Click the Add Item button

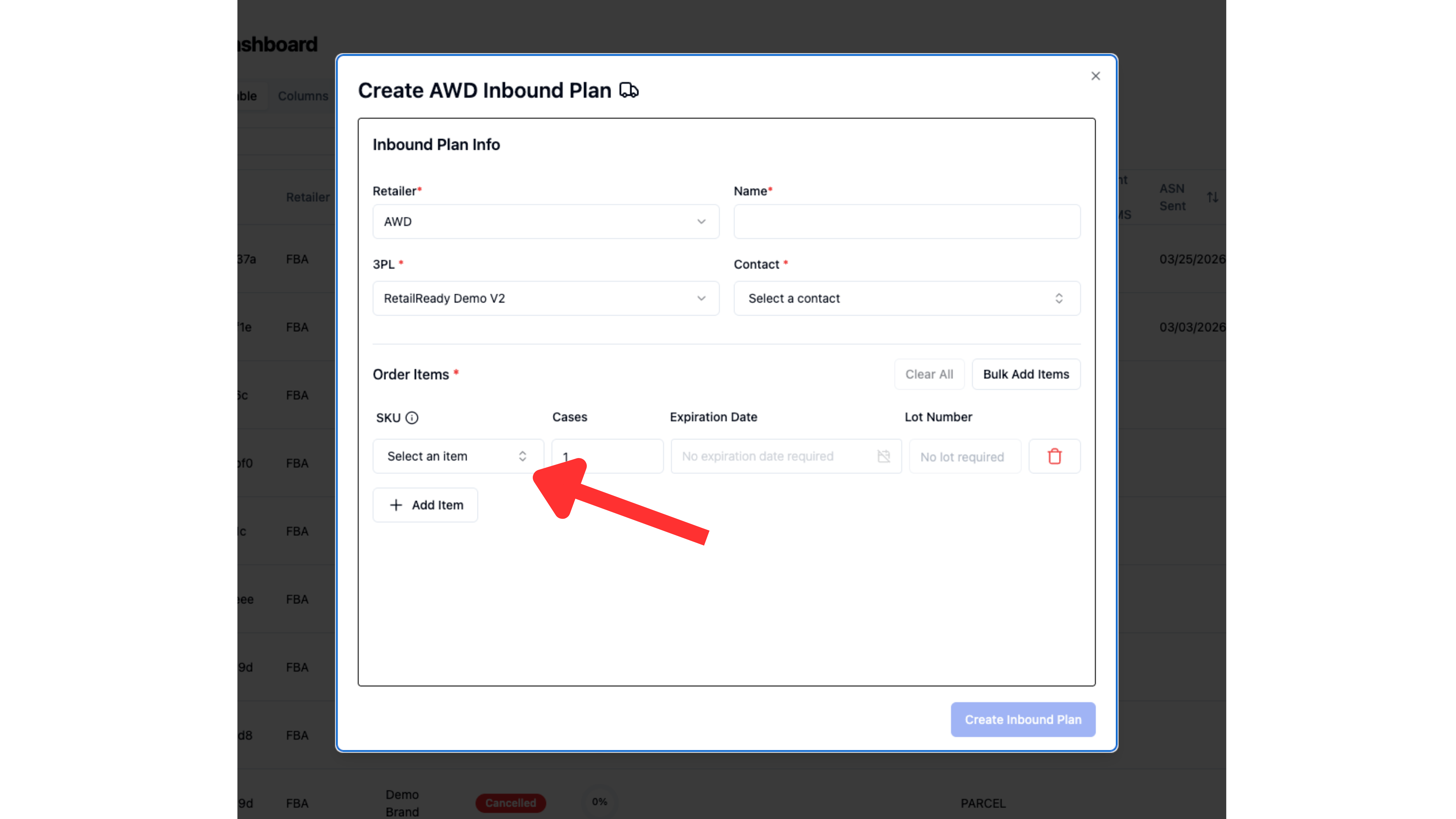coord(425,505)
